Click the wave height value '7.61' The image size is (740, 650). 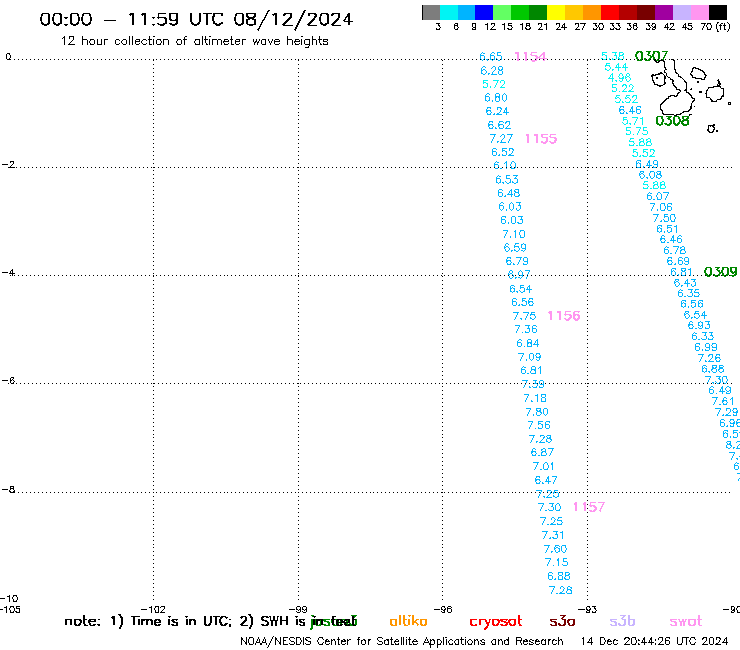[723, 401]
